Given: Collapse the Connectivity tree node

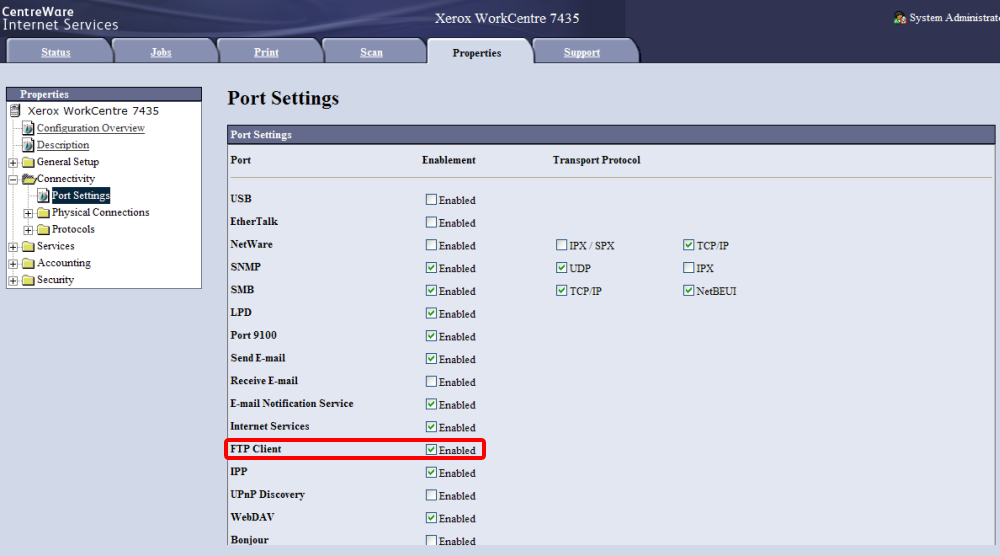Looking at the screenshot, I should point(13,179).
